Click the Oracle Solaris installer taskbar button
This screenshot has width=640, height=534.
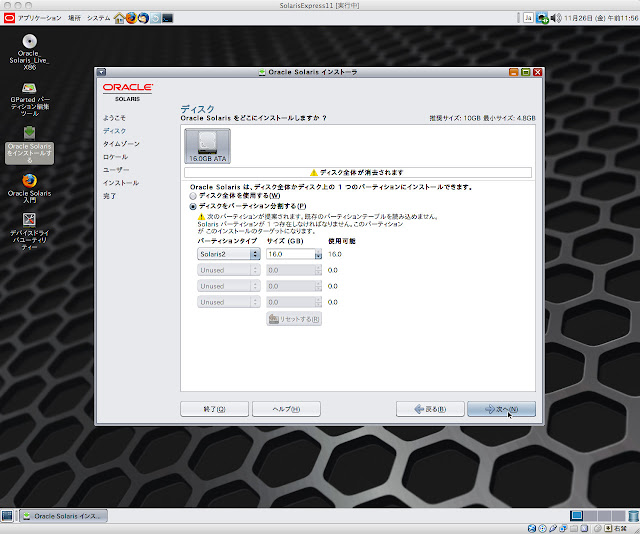pos(64,516)
